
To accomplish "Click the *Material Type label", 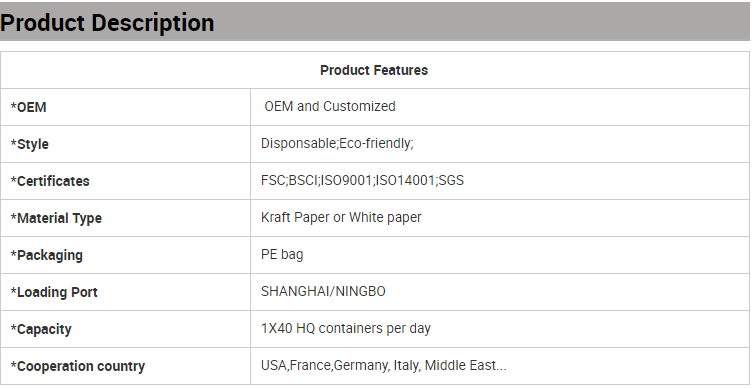I will tap(56, 218).
